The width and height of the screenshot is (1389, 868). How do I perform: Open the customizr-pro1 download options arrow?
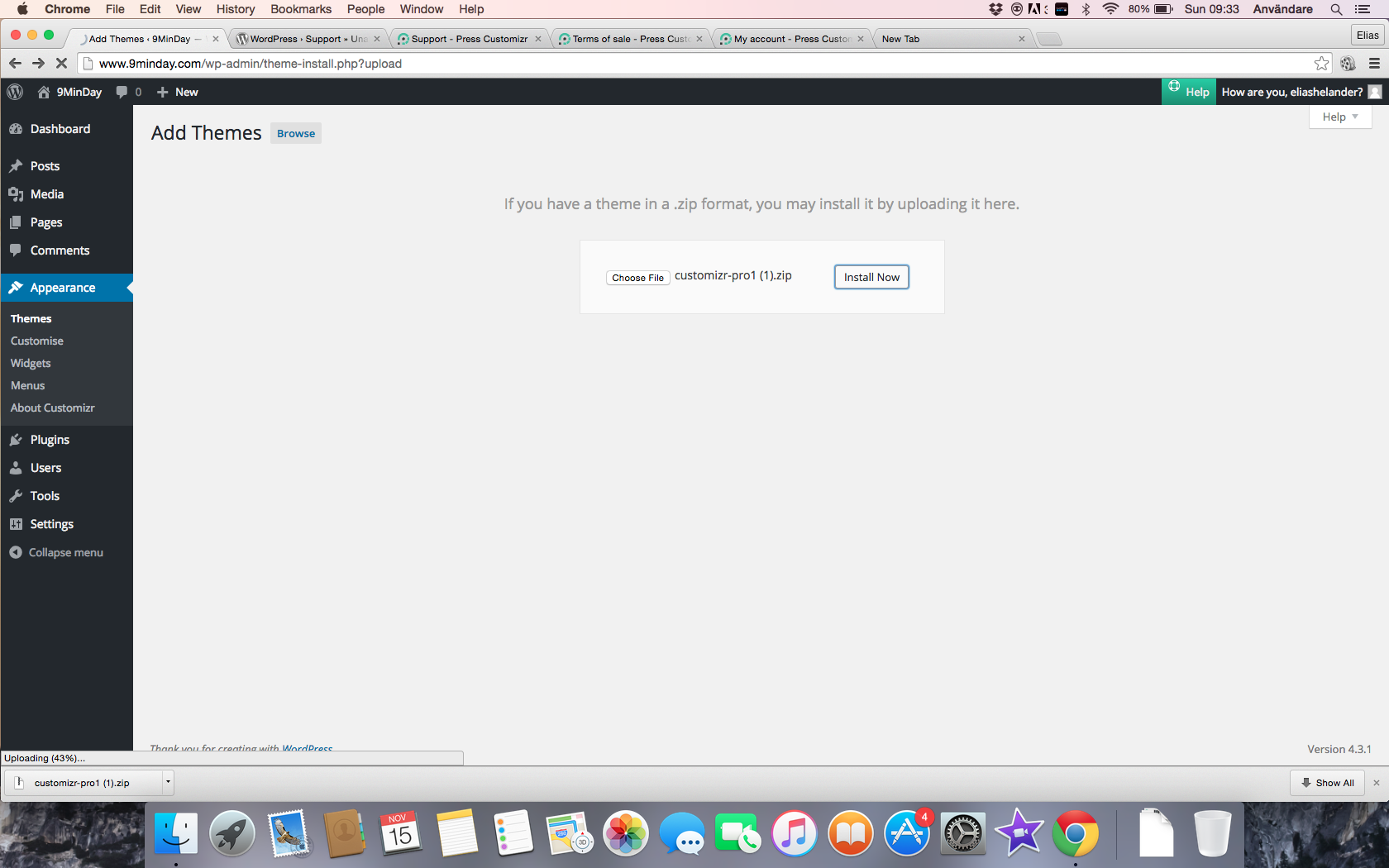pyautogui.click(x=168, y=782)
